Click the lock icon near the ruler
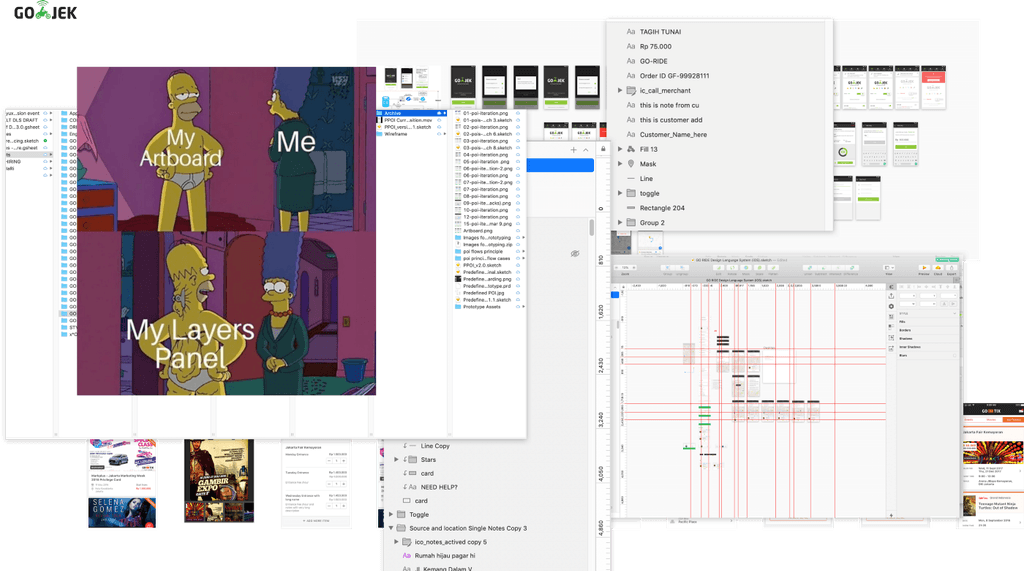The width and height of the screenshot is (1024, 571). tap(603, 149)
